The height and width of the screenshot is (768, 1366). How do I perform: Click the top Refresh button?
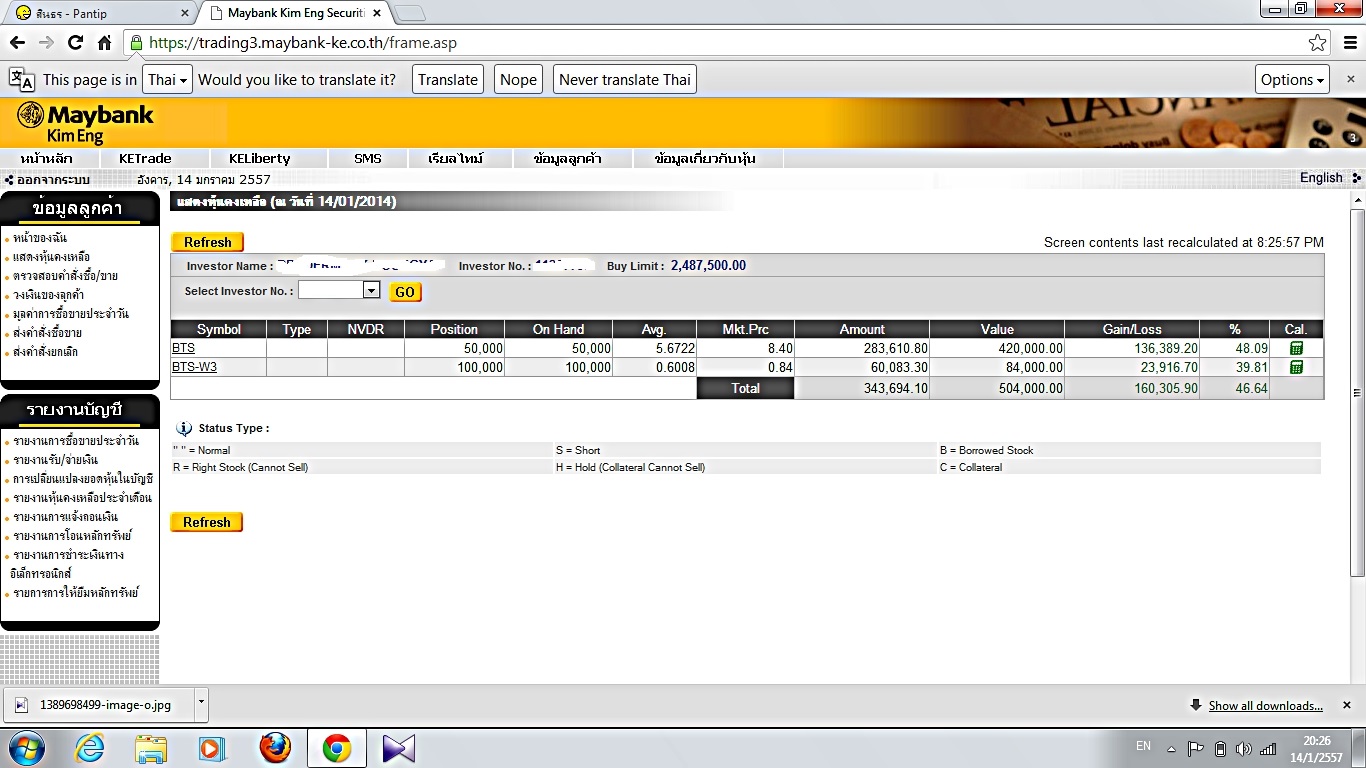coord(207,242)
